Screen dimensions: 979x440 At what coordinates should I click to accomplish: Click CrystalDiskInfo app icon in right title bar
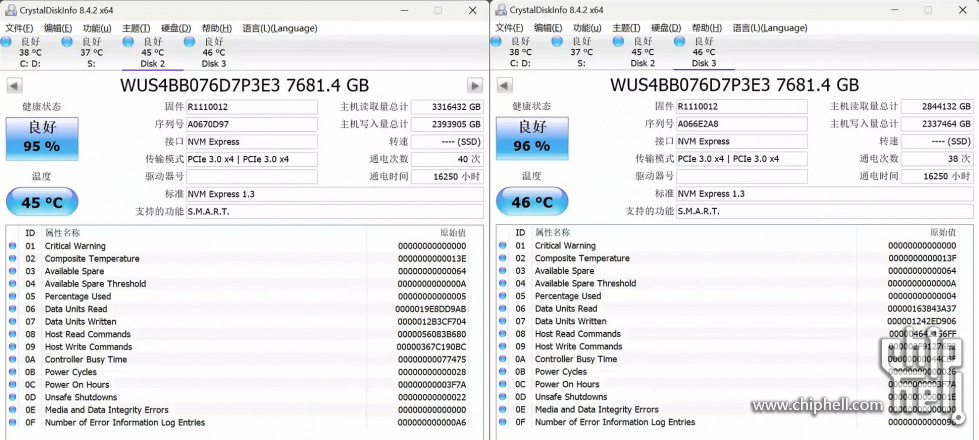pos(501,10)
